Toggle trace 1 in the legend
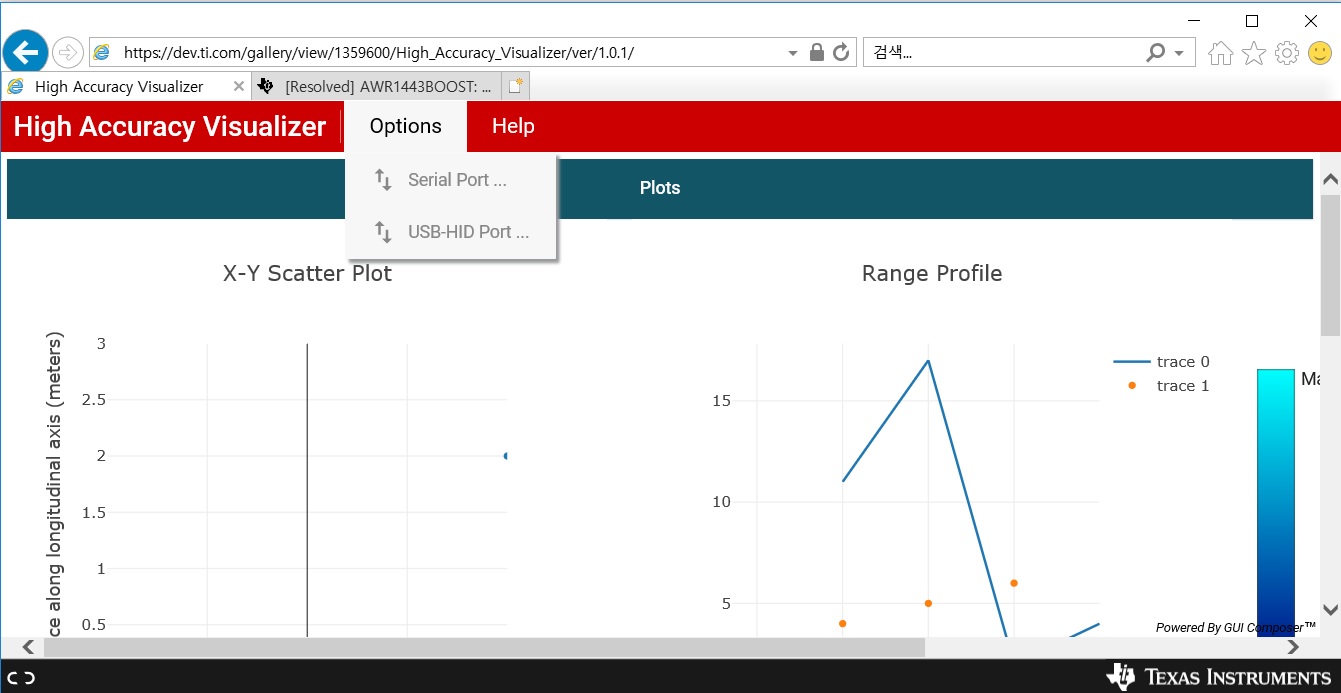Viewport: 1341px width, 693px height. click(1162, 386)
